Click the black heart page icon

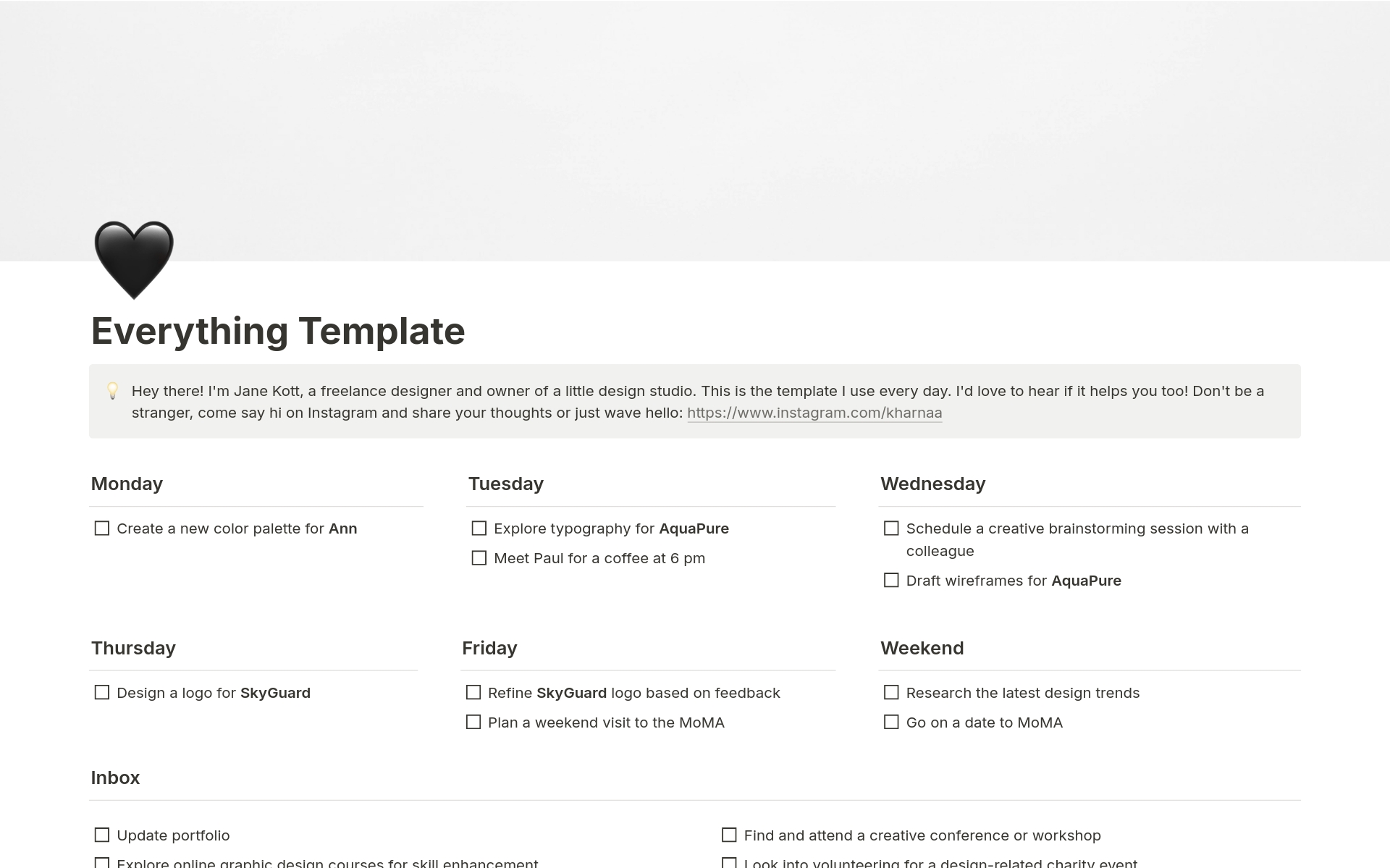134,260
